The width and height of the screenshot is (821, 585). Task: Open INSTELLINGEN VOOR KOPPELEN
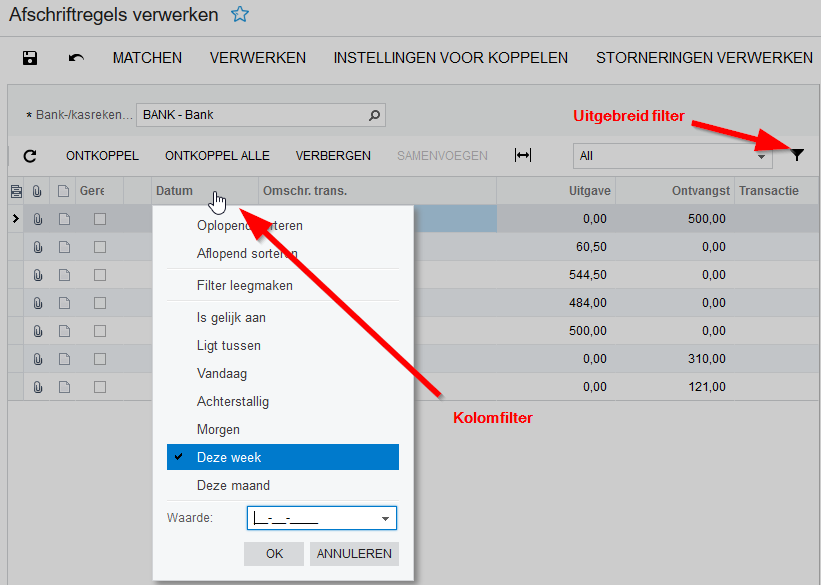point(451,58)
